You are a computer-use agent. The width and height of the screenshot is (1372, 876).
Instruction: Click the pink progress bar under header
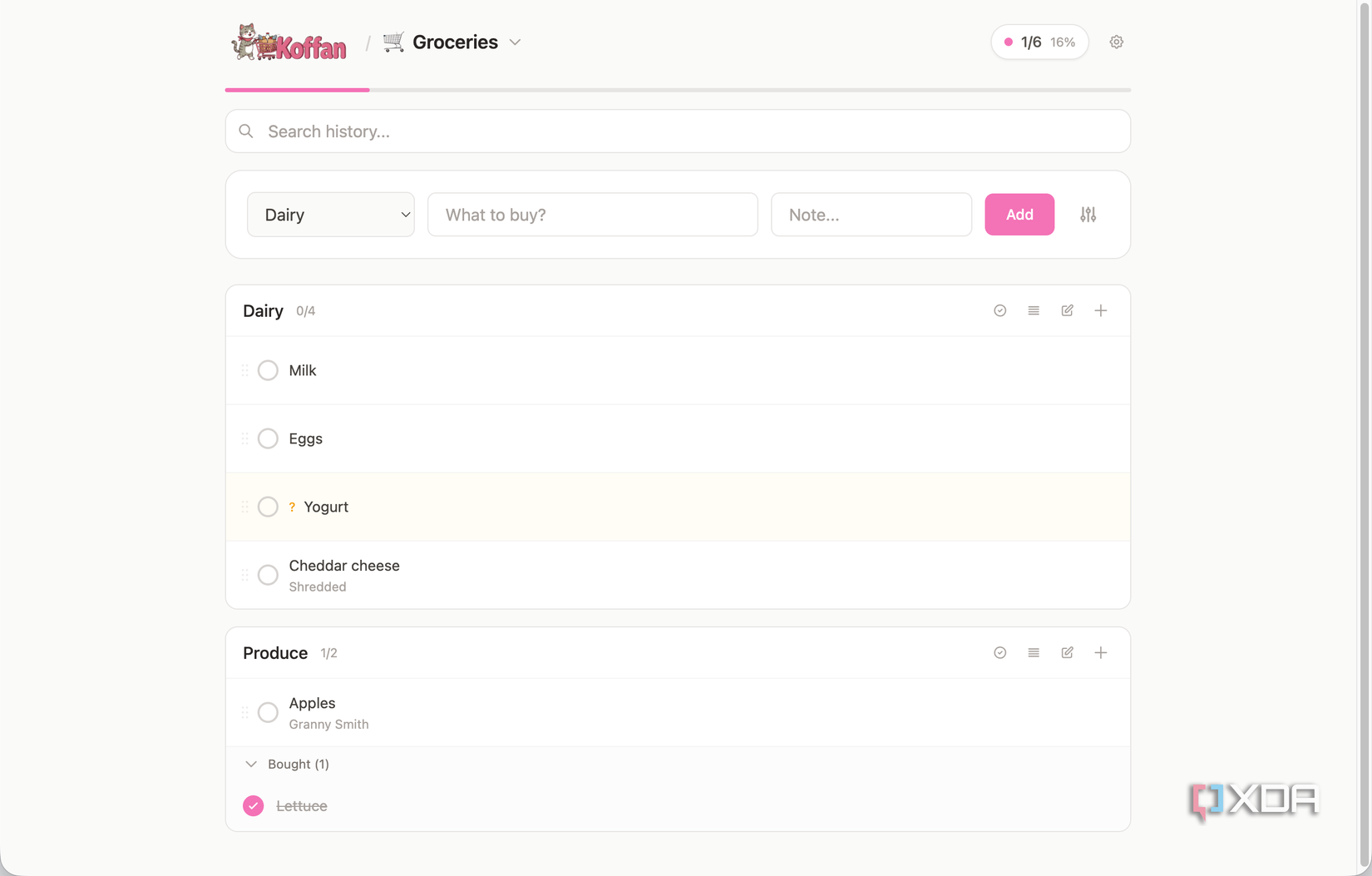point(297,90)
